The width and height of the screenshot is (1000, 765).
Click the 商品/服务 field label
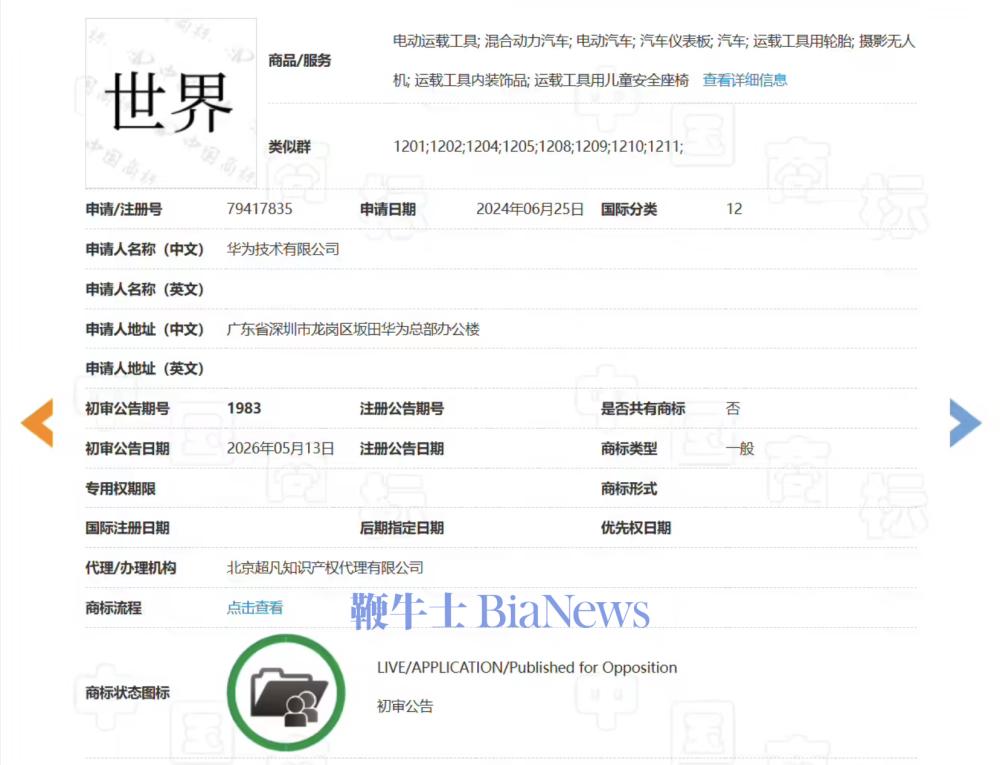tap(300, 61)
